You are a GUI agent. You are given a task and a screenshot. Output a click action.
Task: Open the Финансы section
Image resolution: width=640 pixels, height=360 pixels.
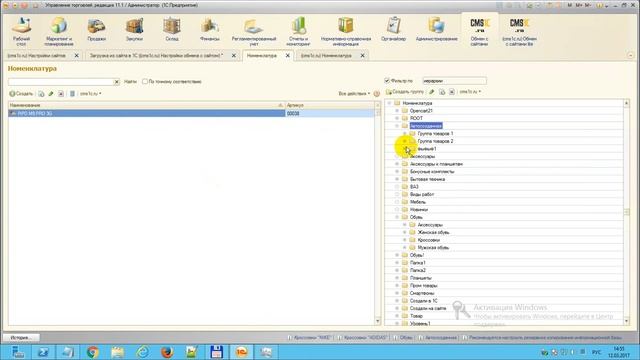210,29
